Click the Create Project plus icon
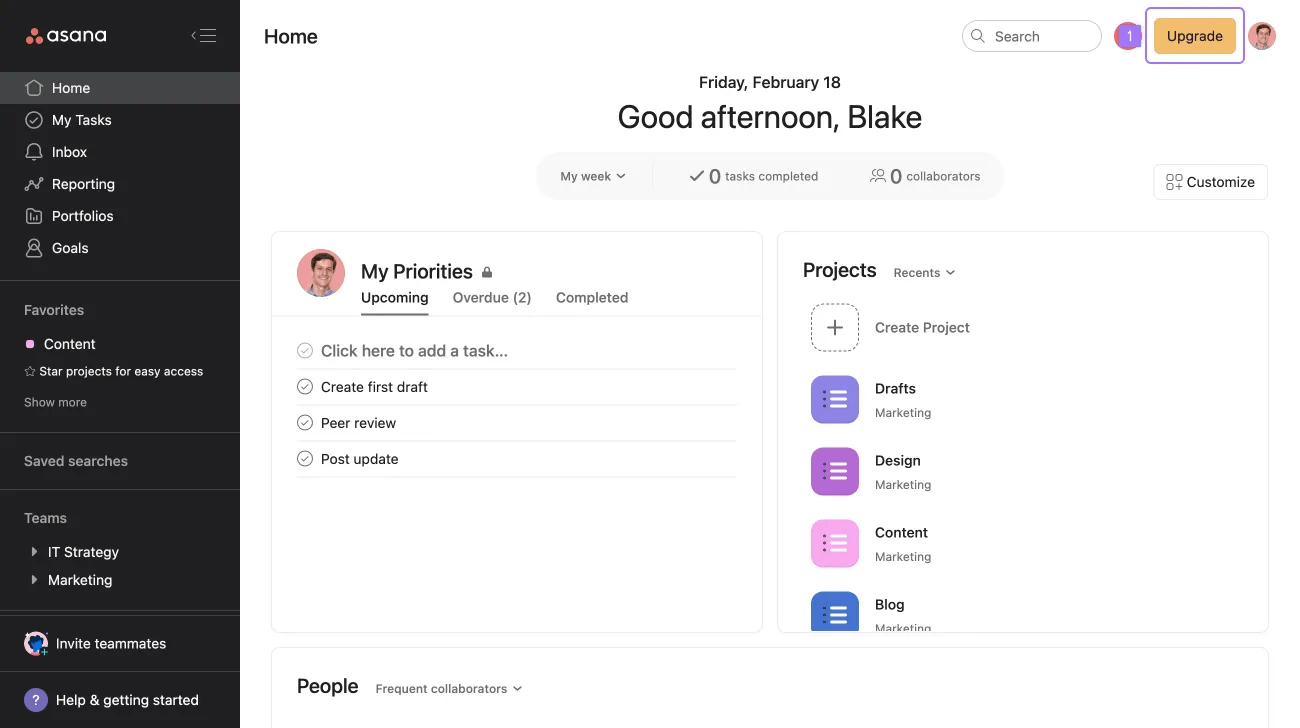Viewport: 1300px width, 728px height. coord(834,327)
